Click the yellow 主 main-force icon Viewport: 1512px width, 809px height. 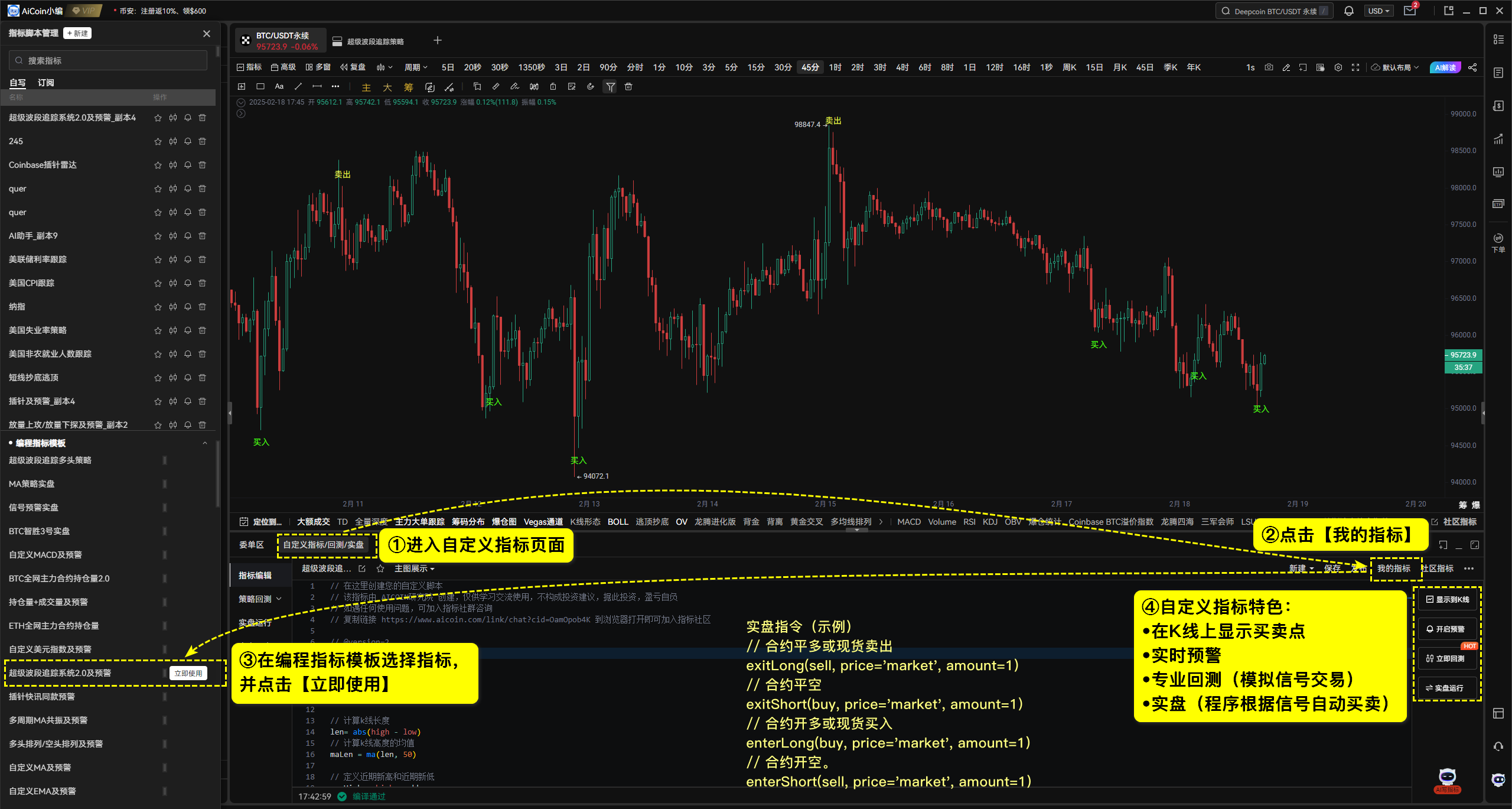pyautogui.click(x=366, y=87)
